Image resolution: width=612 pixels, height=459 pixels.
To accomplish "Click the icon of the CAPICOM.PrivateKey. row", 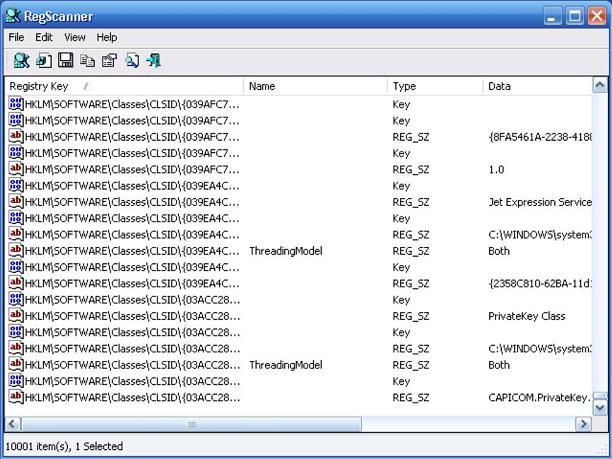I will tap(16, 397).
